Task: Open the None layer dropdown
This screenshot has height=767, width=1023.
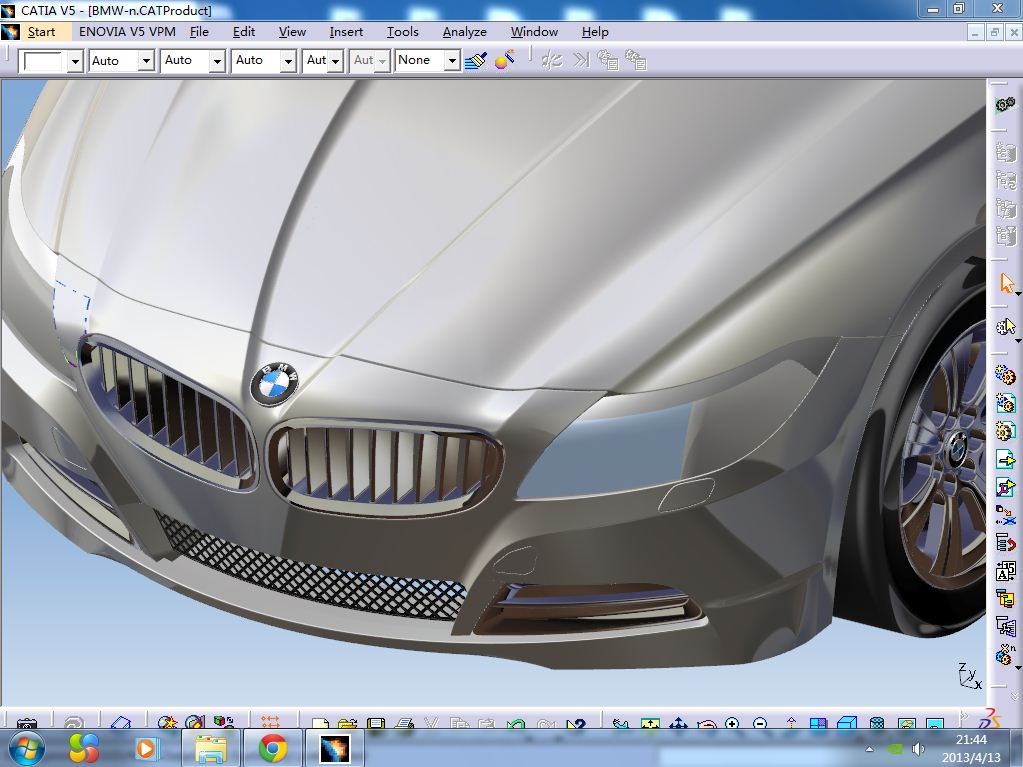Action: [x=451, y=61]
